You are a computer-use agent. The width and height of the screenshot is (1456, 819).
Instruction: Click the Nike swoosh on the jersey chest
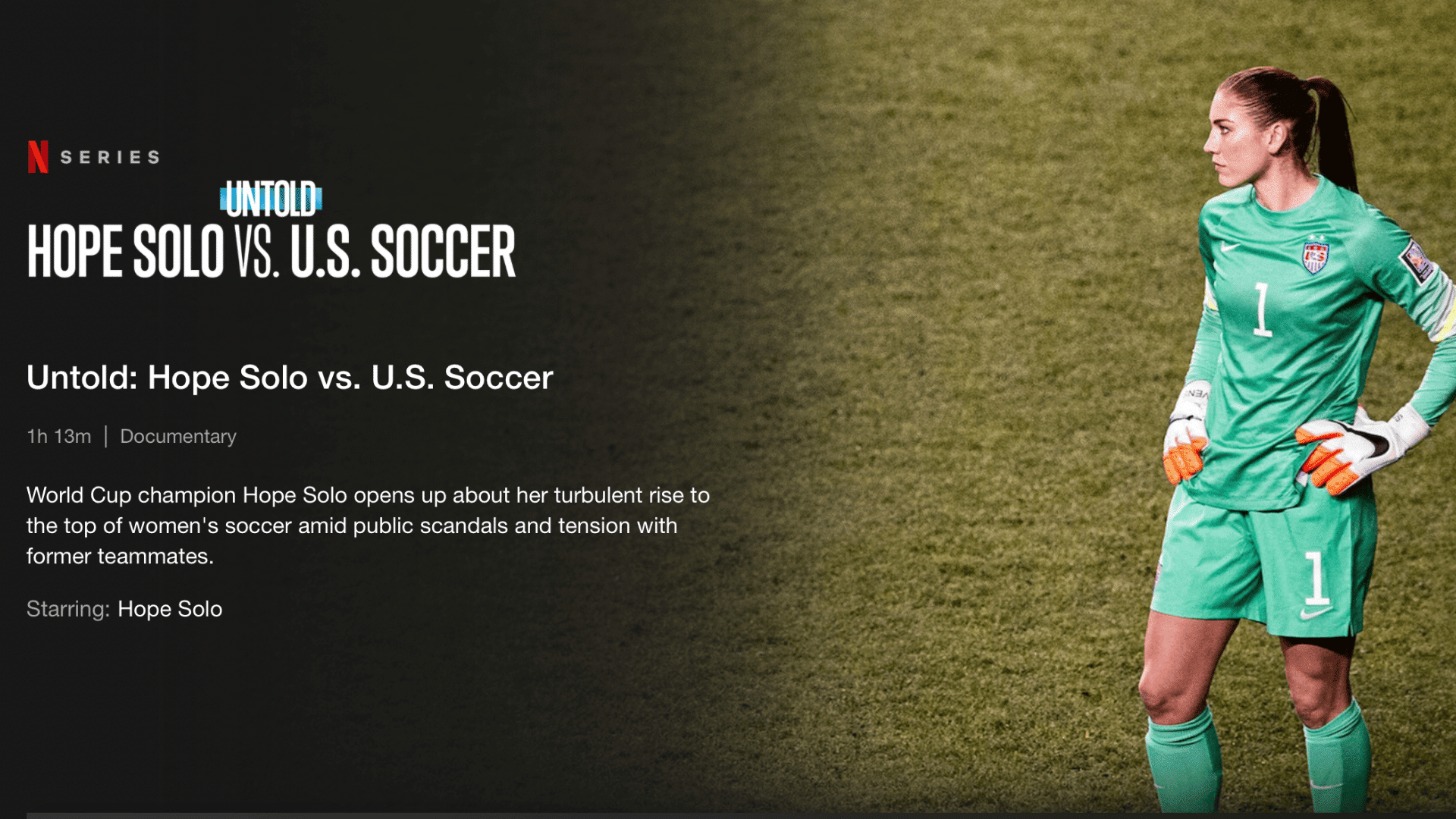(1230, 247)
